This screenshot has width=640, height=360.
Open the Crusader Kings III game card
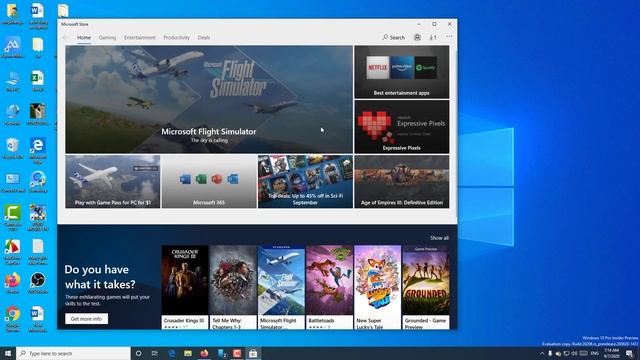coord(185,287)
